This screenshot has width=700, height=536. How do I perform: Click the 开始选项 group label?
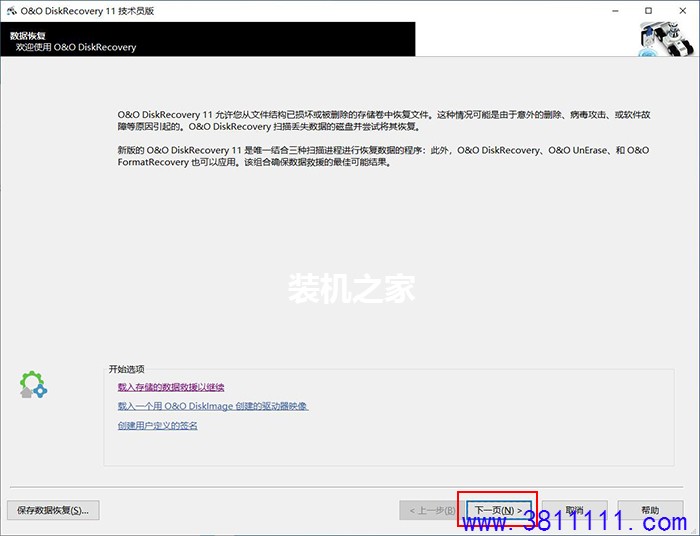pyautogui.click(x=126, y=369)
